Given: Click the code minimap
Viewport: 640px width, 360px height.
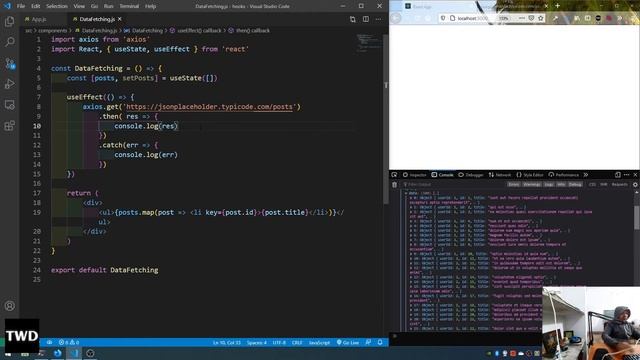Looking at the screenshot, I should tap(369, 43).
